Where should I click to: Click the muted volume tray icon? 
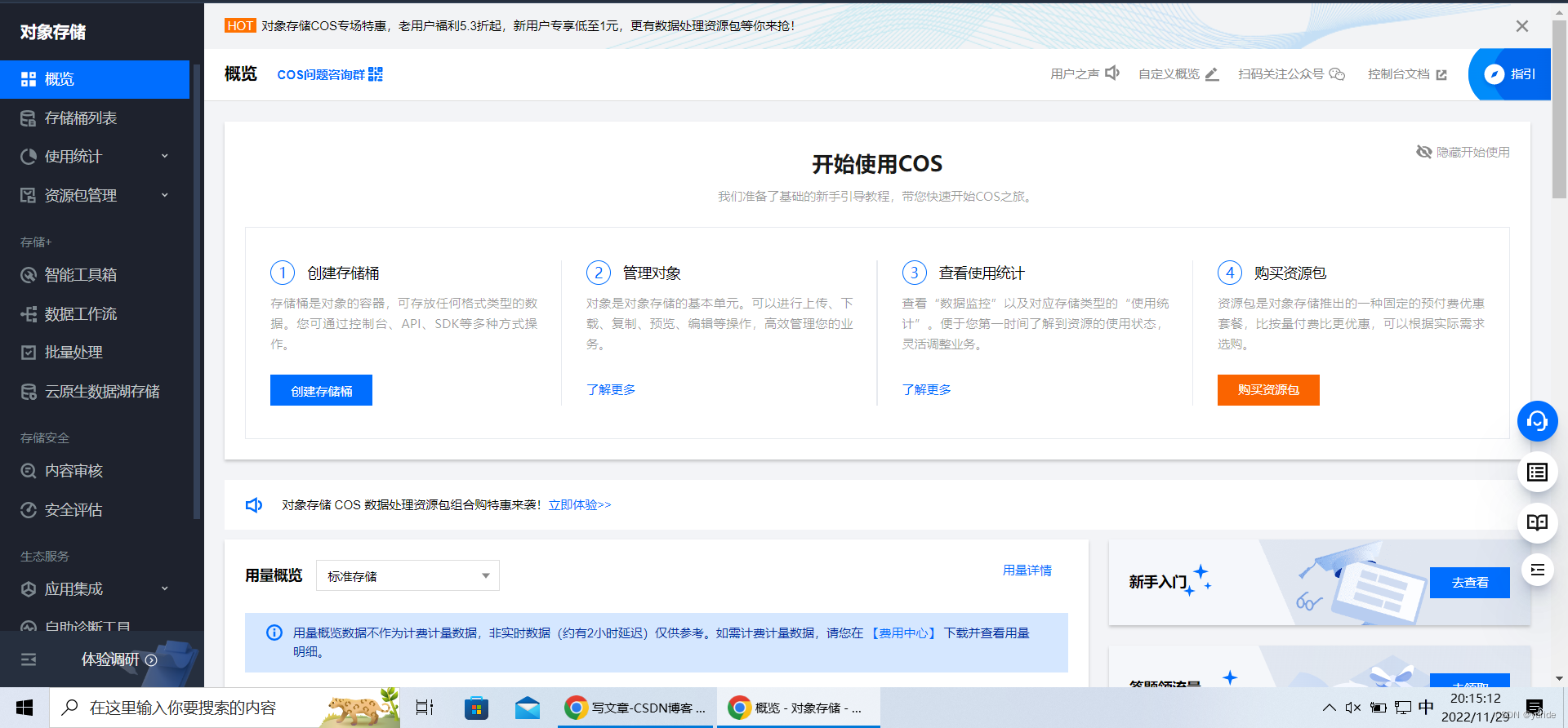click(1353, 708)
